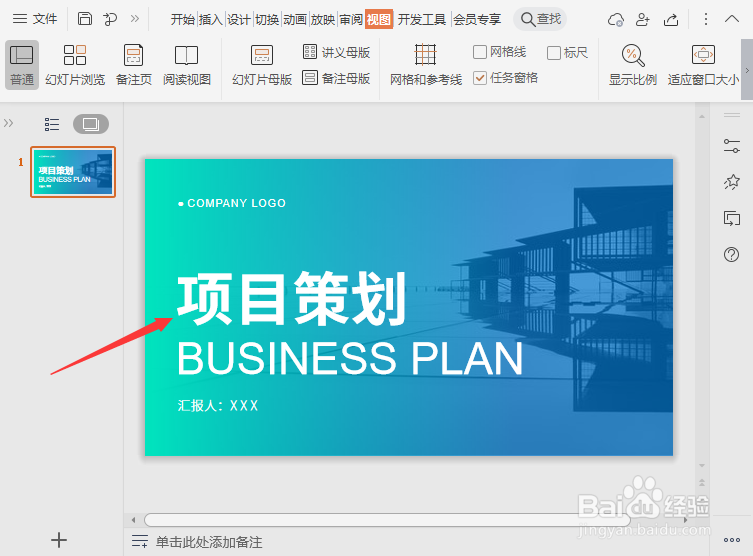Click sidebar top drag handle lines
This screenshot has height=556, width=753.
[x=732, y=115]
